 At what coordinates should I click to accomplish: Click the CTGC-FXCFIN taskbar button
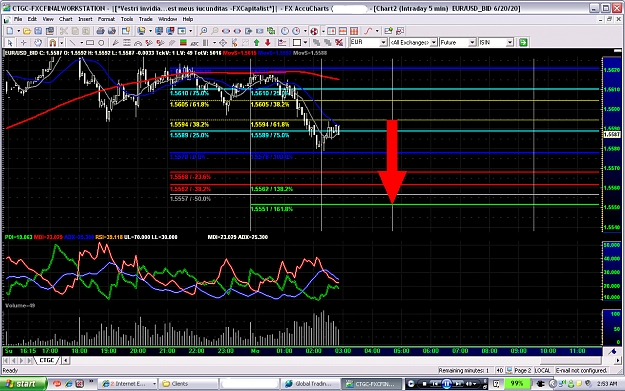373,384
